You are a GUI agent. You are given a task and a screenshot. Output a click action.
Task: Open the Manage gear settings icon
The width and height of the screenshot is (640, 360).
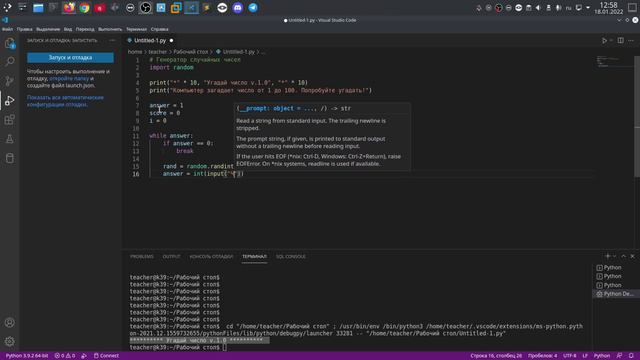pyautogui.click(x=9, y=341)
